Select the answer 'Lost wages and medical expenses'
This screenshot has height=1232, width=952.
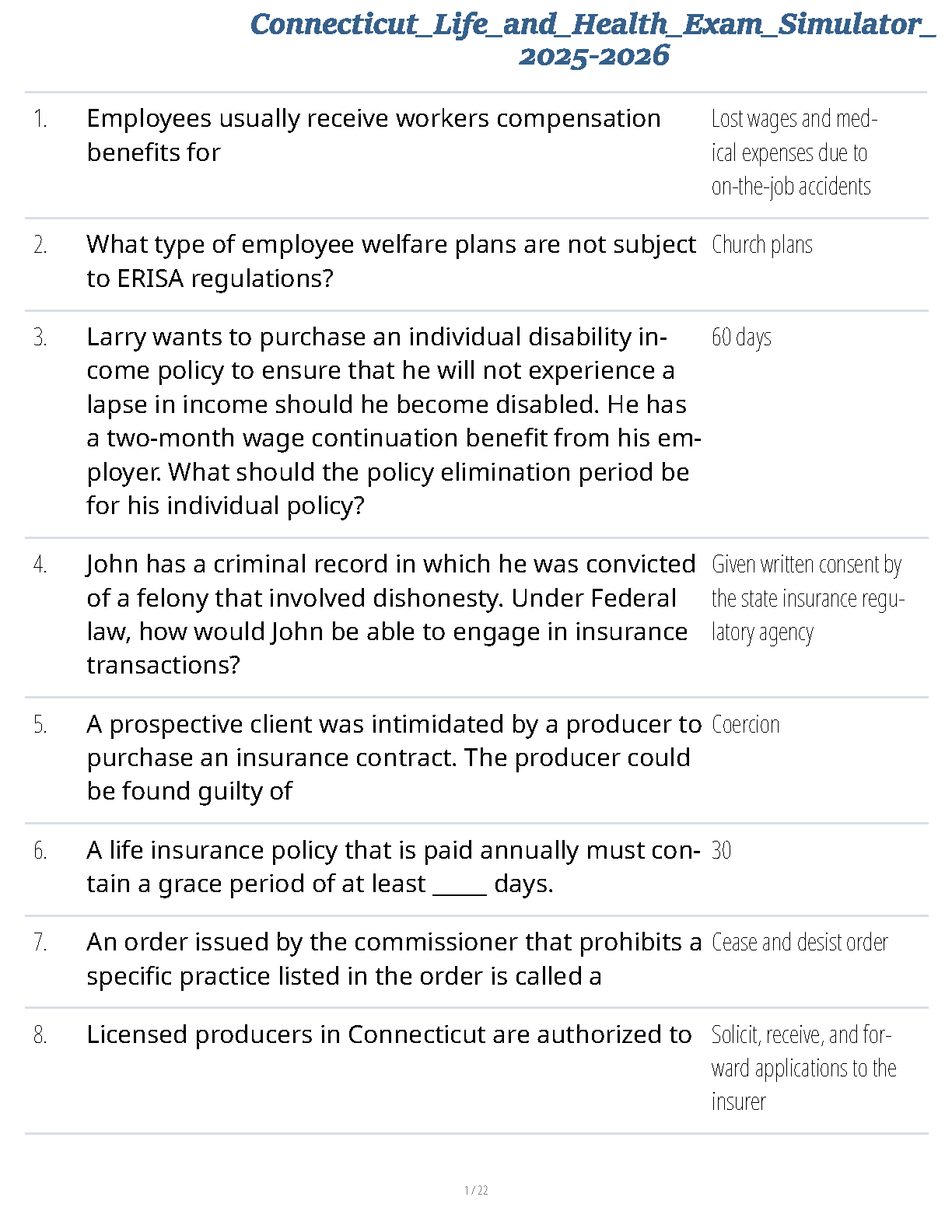click(x=793, y=152)
